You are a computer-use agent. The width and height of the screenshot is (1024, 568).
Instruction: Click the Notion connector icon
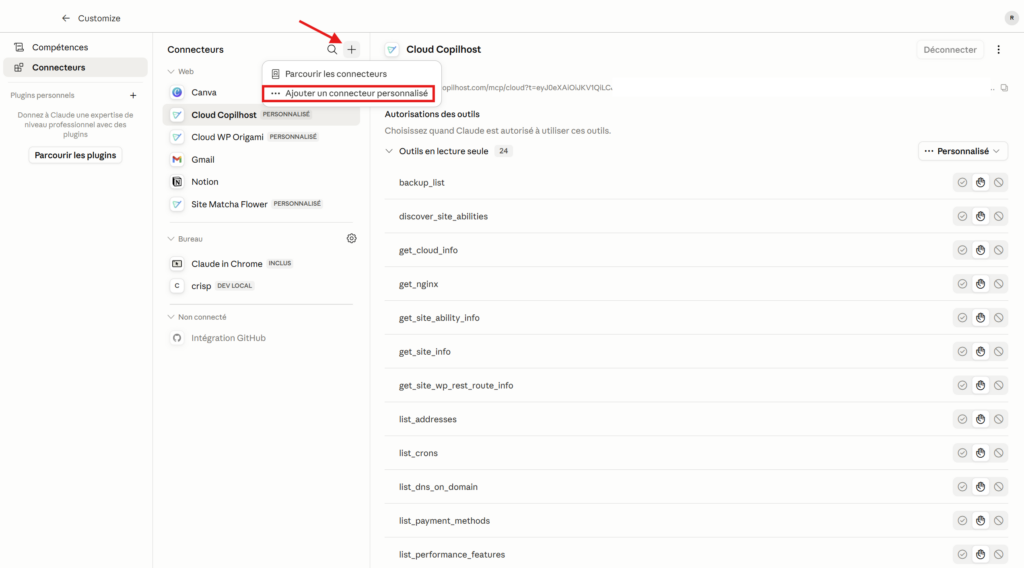pos(177,181)
